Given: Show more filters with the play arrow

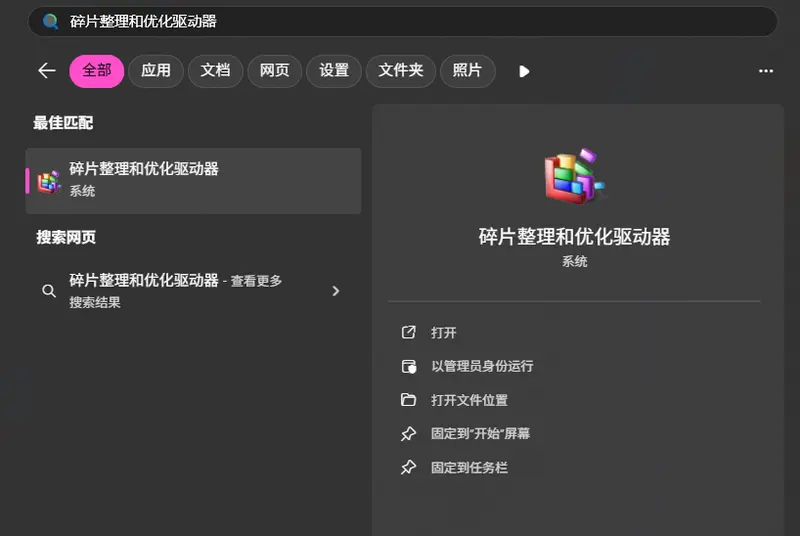Looking at the screenshot, I should coord(524,71).
